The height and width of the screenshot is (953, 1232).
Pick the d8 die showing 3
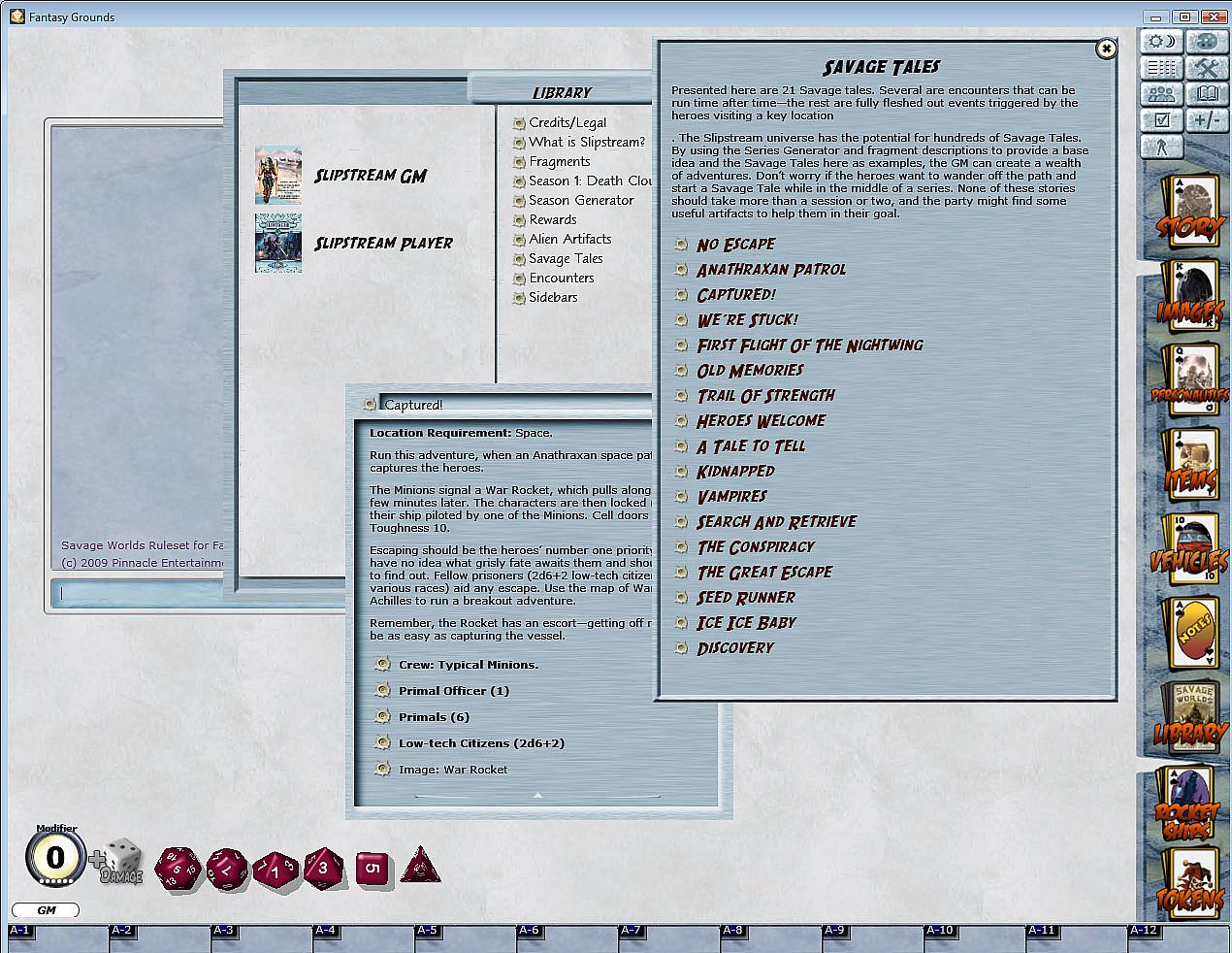coord(323,868)
